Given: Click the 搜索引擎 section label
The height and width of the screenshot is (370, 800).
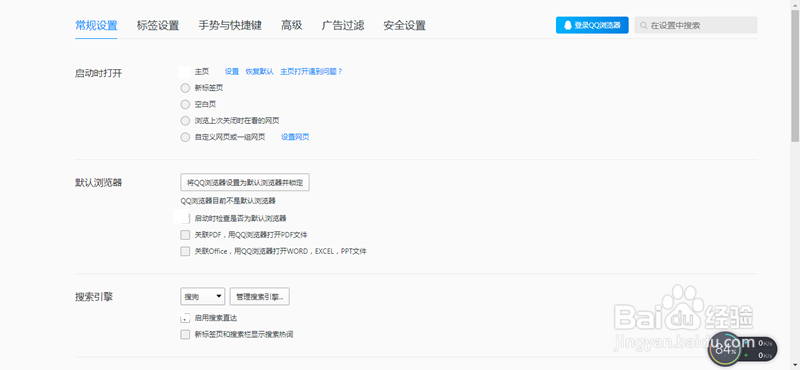Looking at the screenshot, I should pyautogui.click(x=94, y=296).
